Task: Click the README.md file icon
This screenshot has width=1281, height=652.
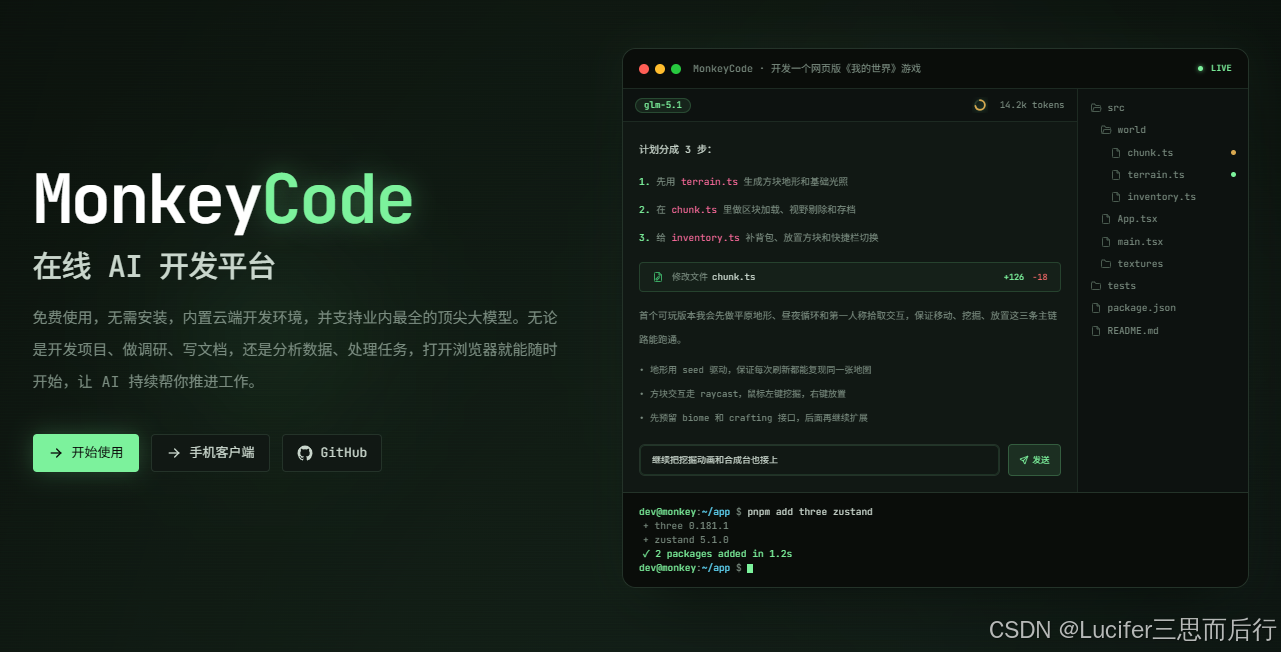Action: pyautogui.click(x=1096, y=331)
